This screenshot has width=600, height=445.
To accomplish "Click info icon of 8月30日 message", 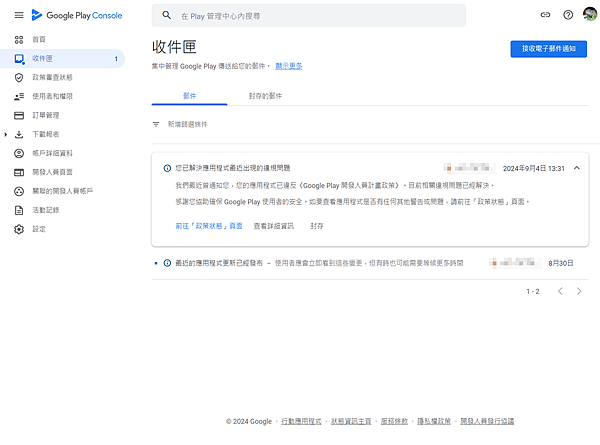I will coord(167,263).
